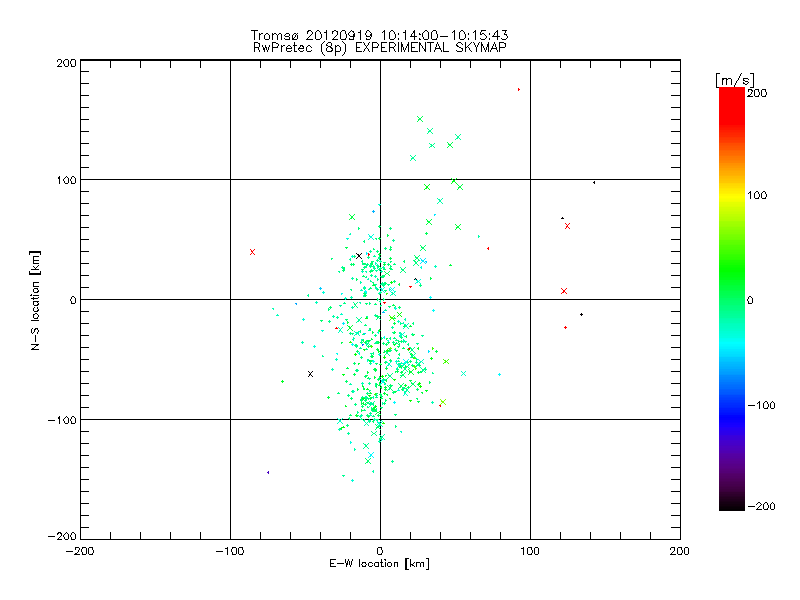Click the x-axis tick label 100
This screenshot has height=600, width=800.
[x=530, y=551]
